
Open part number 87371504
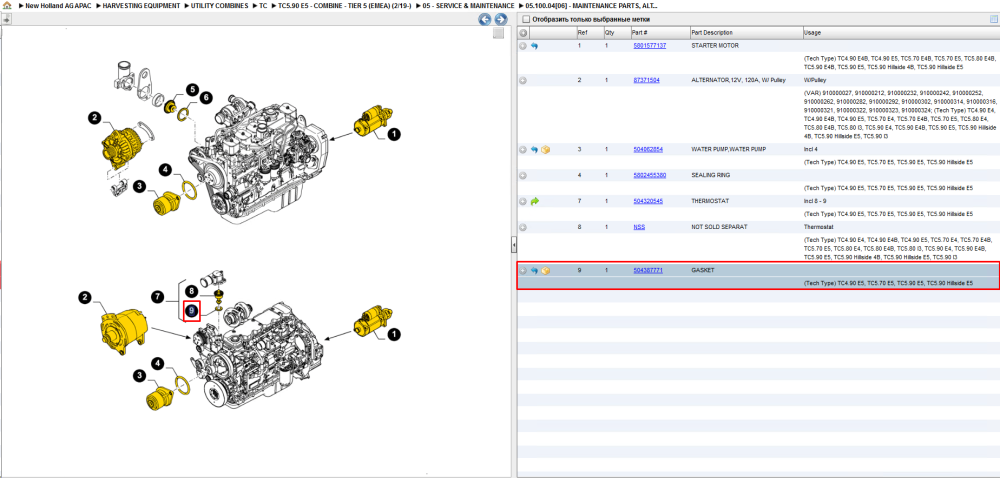(x=646, y=80)
